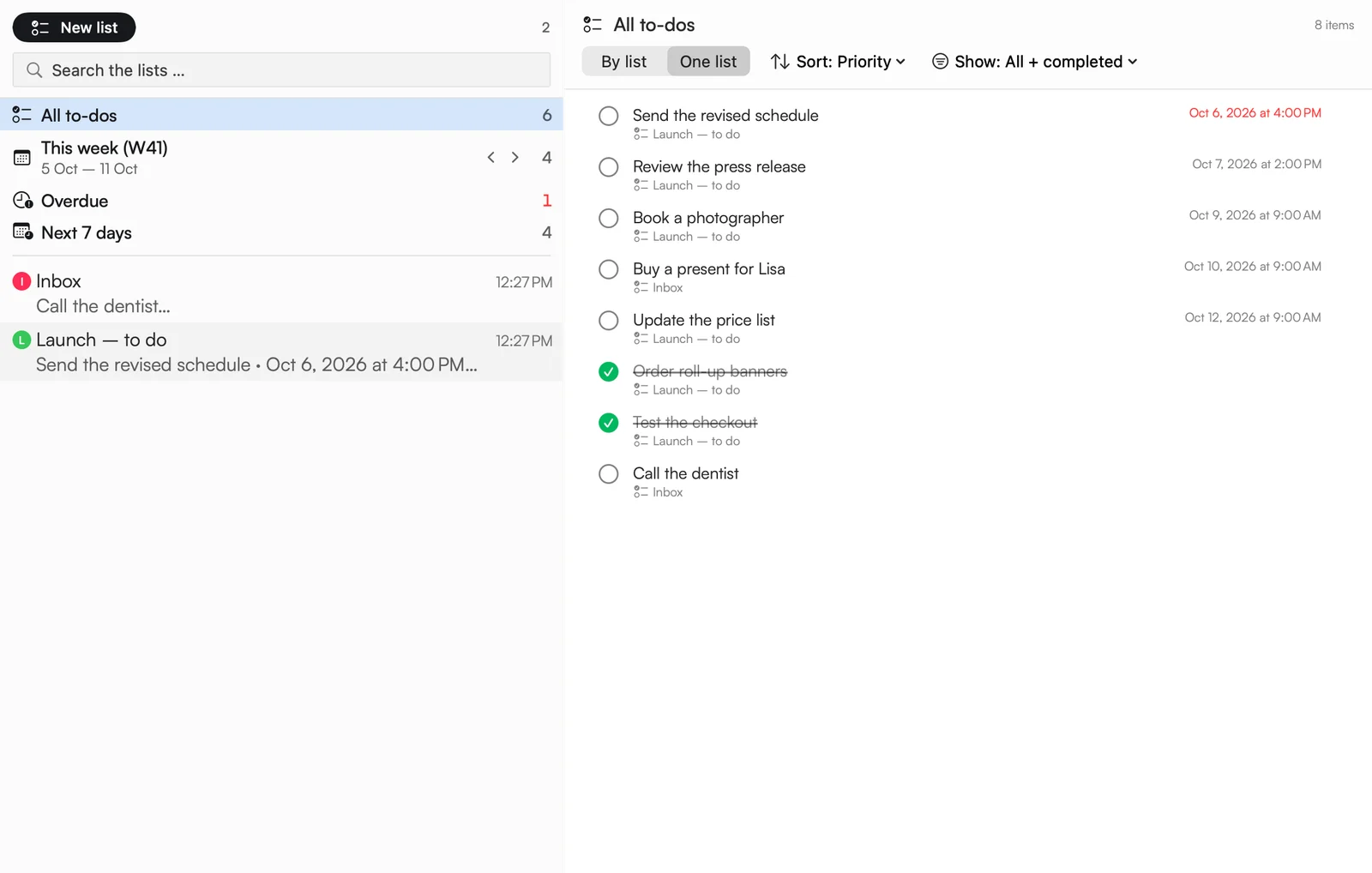Image resolution: width=1372 pixels, height=873 pixels.
Task: Click the Overdue clock icon
Action: pyautogui.click(x=22, y=201)
